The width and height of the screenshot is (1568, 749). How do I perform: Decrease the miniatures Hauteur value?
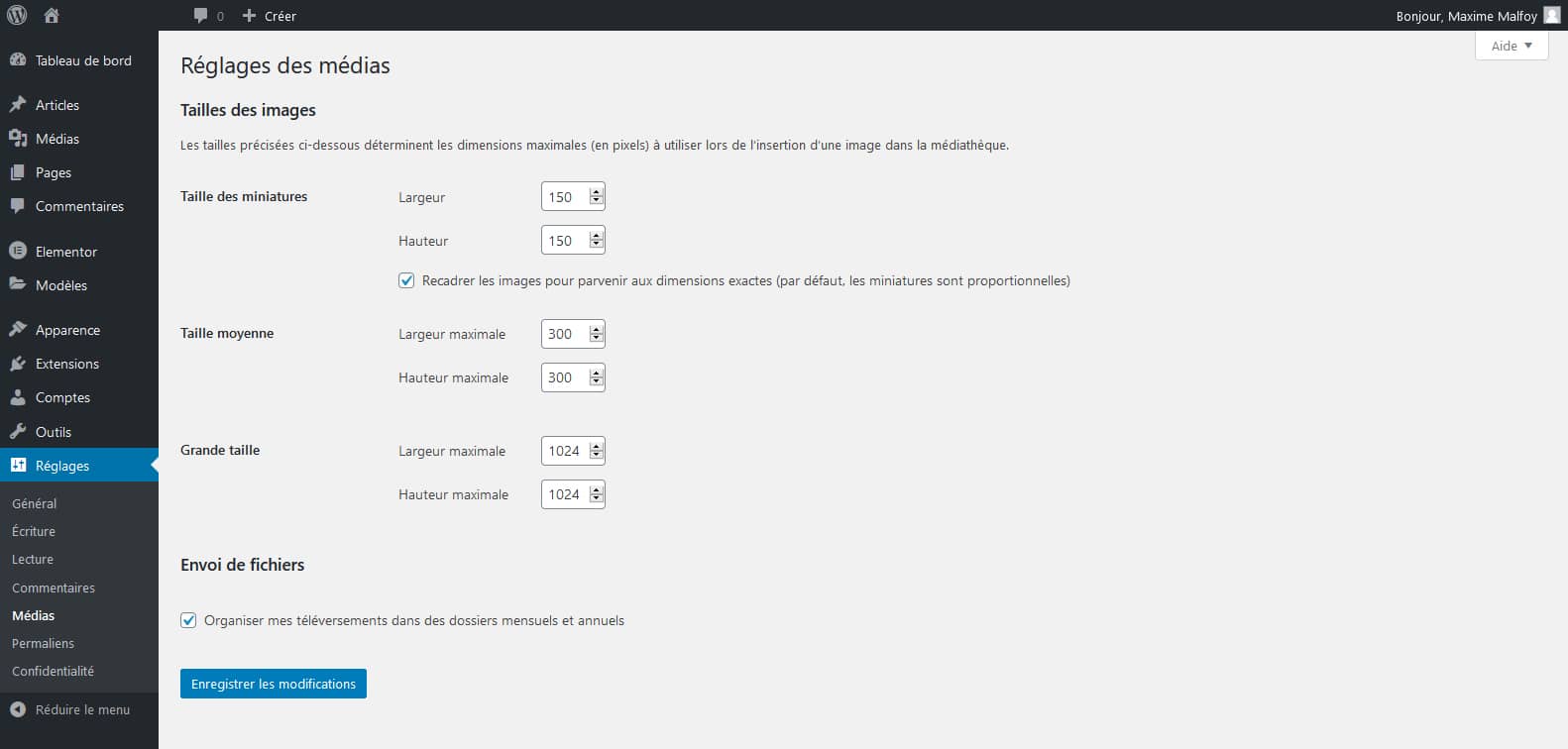596,245
